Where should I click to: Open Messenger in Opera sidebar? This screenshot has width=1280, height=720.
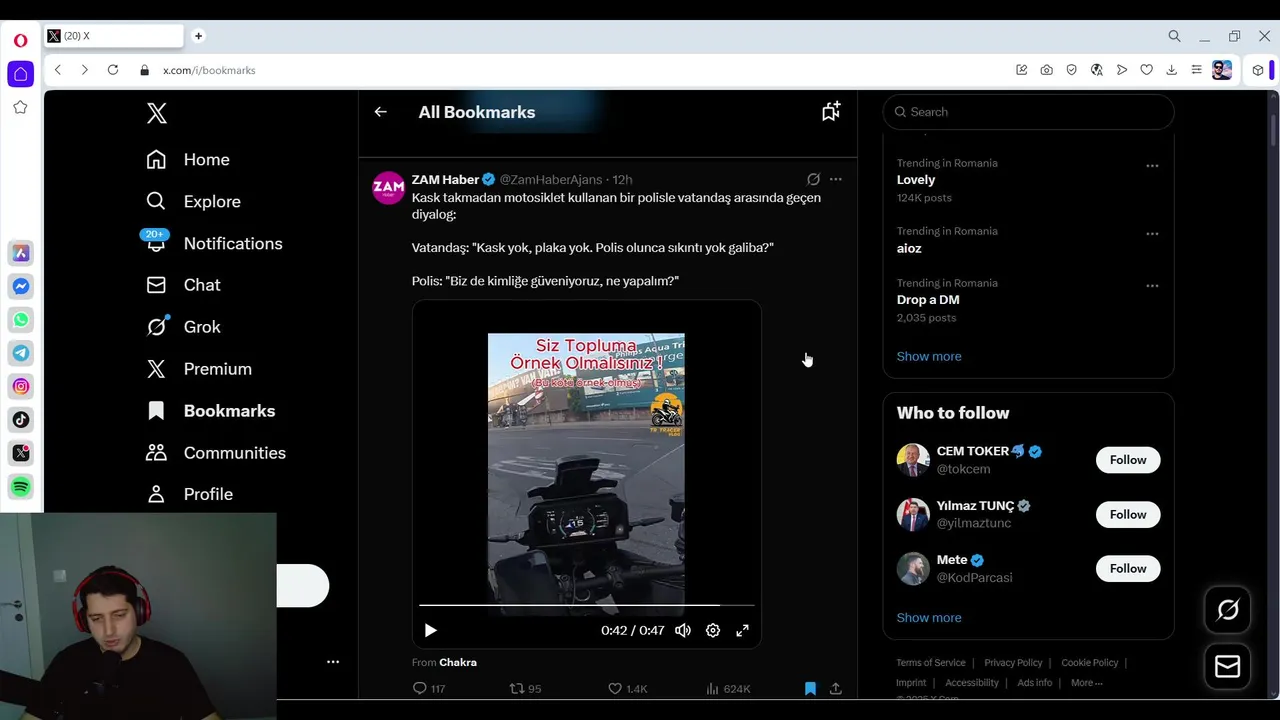pyautogui.click(x=20, y=286)
